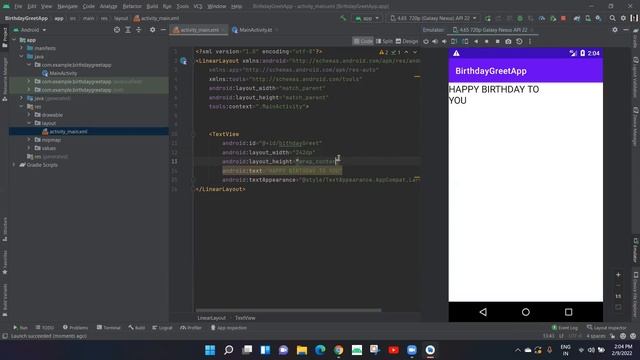Screen dimensions: 640x360
Task: Click the editor horizontal scrollbar
Action: [288, 310]
